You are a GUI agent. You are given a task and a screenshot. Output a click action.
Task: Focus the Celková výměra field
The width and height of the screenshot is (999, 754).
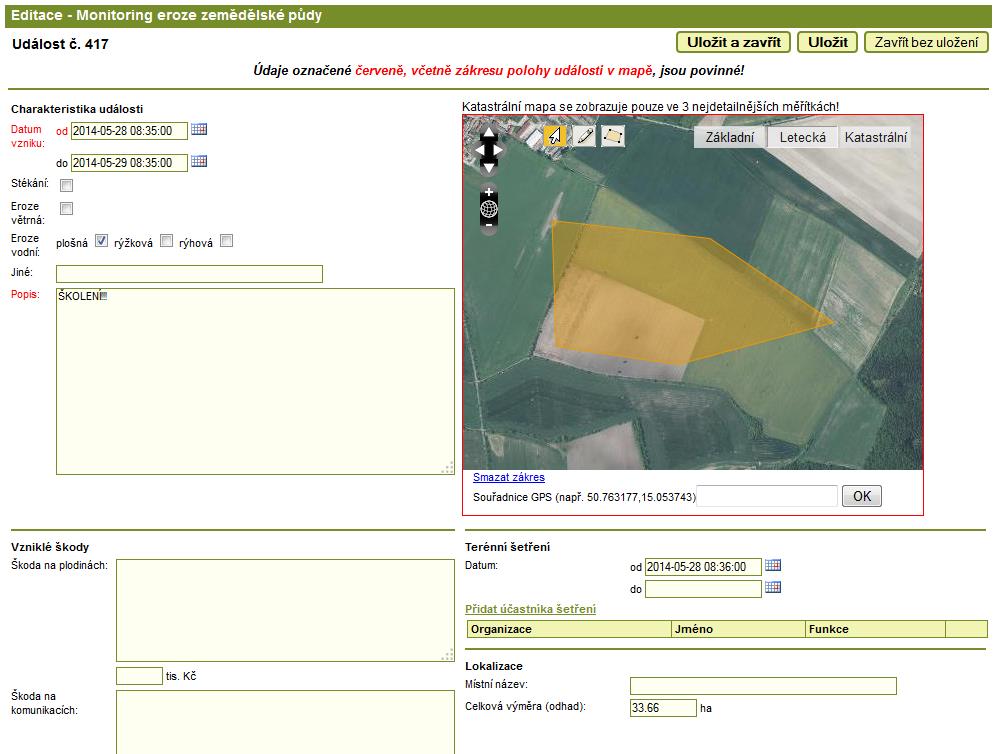663,708
